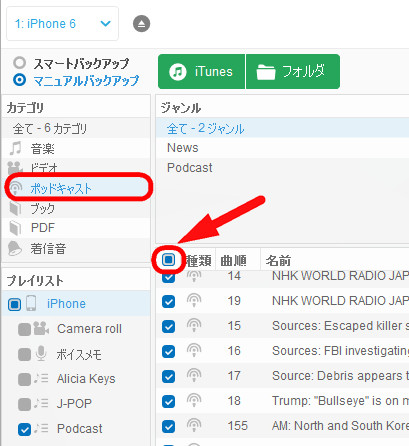Click the microphone icon beside ボイスメモ
Image resolution: width=409 pixels, height=446 pixels.
pyautogui.click(x=41, y=353)
